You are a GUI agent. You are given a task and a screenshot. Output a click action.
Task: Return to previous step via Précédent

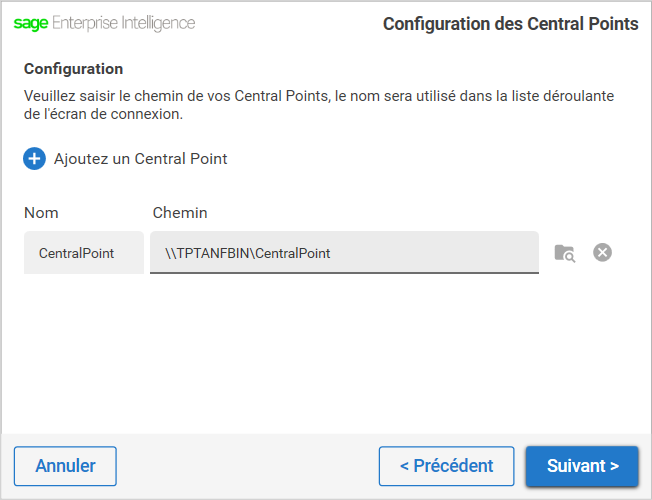pos(447,466)
